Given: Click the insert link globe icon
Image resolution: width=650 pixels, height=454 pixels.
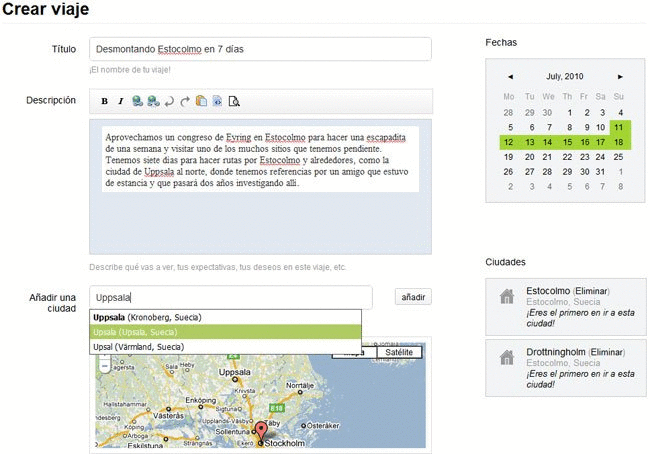Looking at the screenshot, I should [x=137, y=101].
